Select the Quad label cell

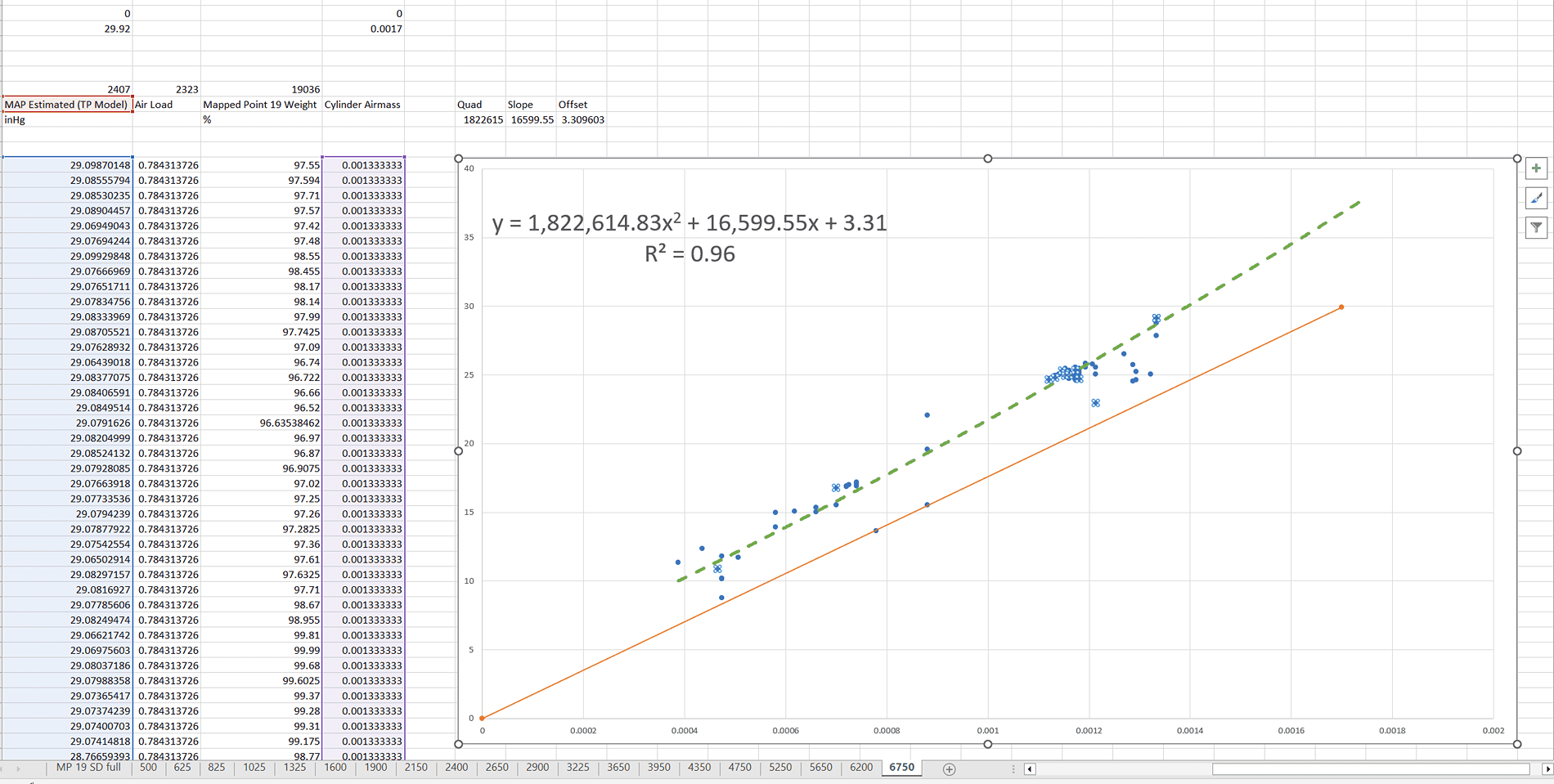tap(480, 105)
